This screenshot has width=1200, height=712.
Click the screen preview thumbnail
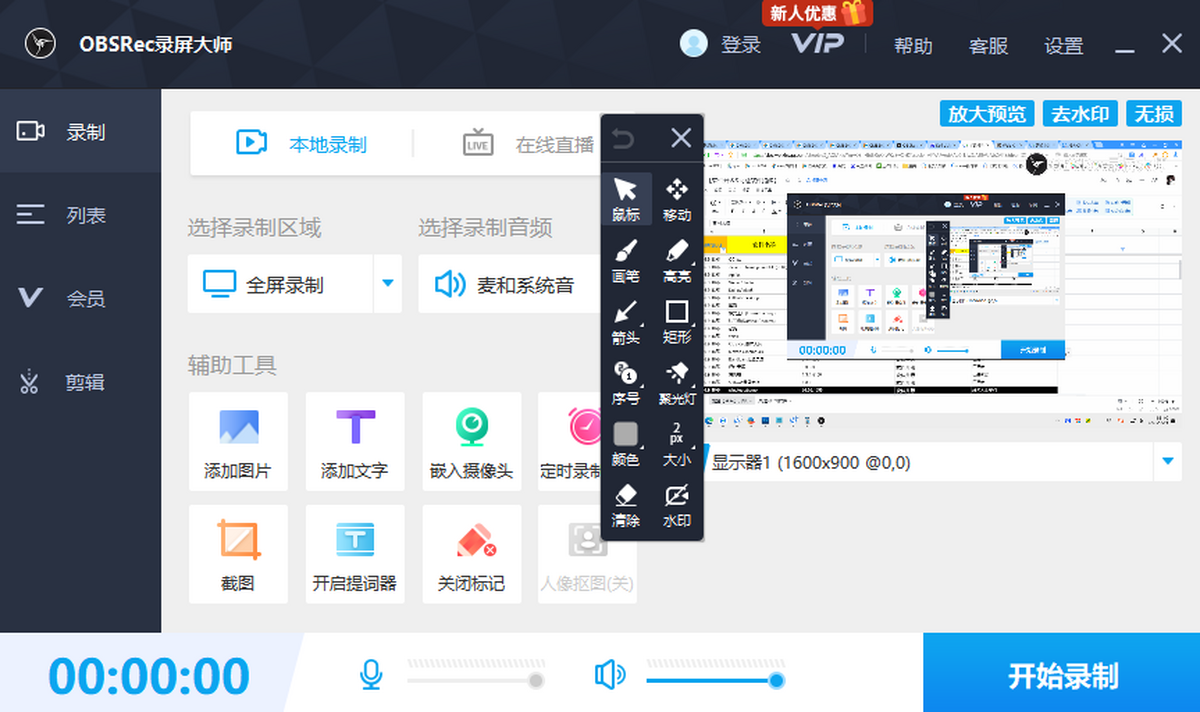pos(942,283)
